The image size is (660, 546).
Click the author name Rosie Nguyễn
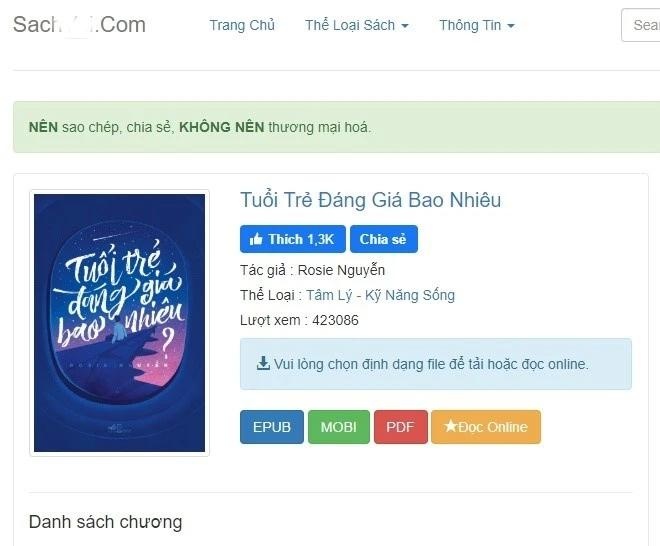pos(341,270)
